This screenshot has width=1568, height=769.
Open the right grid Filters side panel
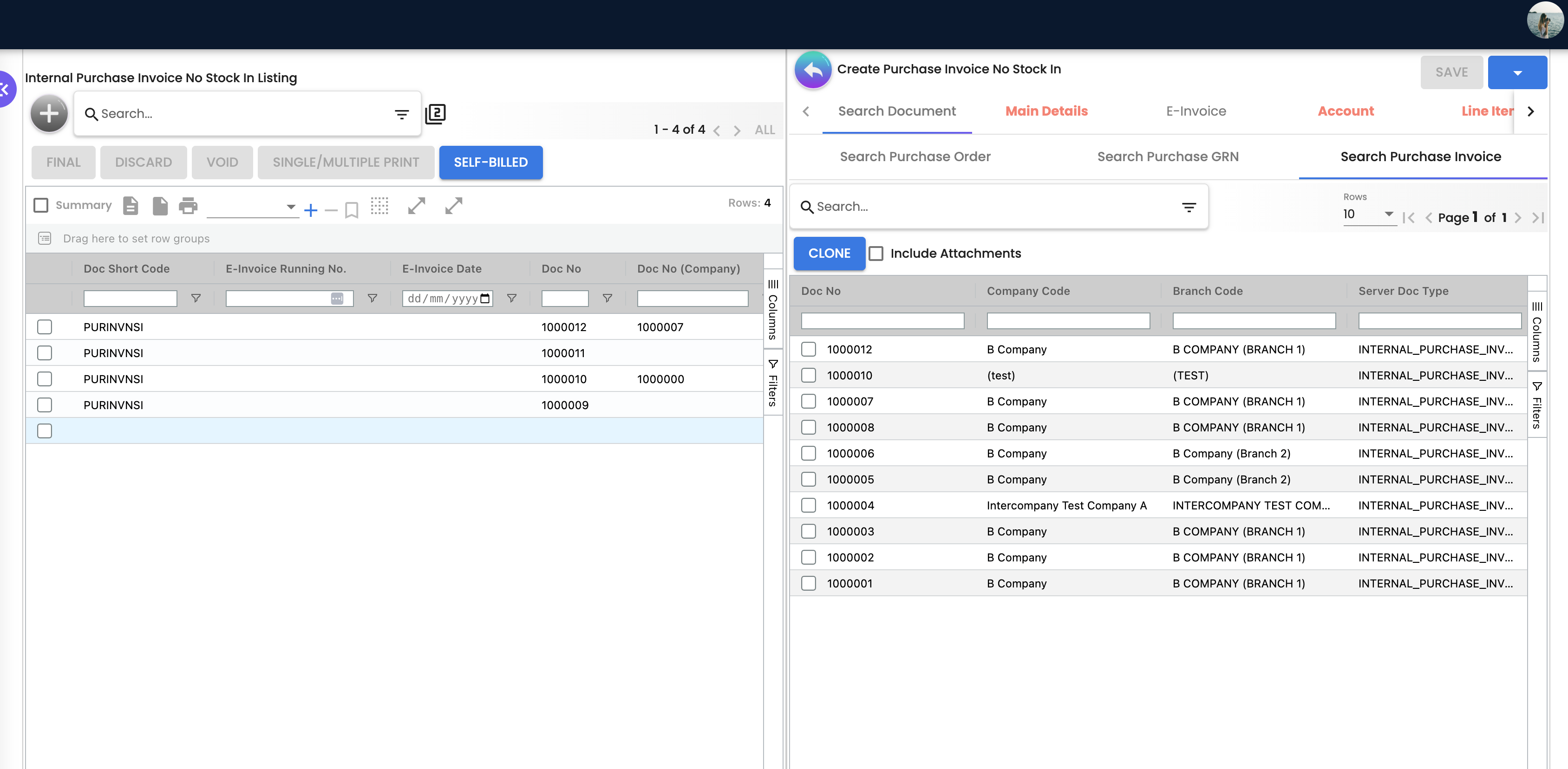[1537, 405]
